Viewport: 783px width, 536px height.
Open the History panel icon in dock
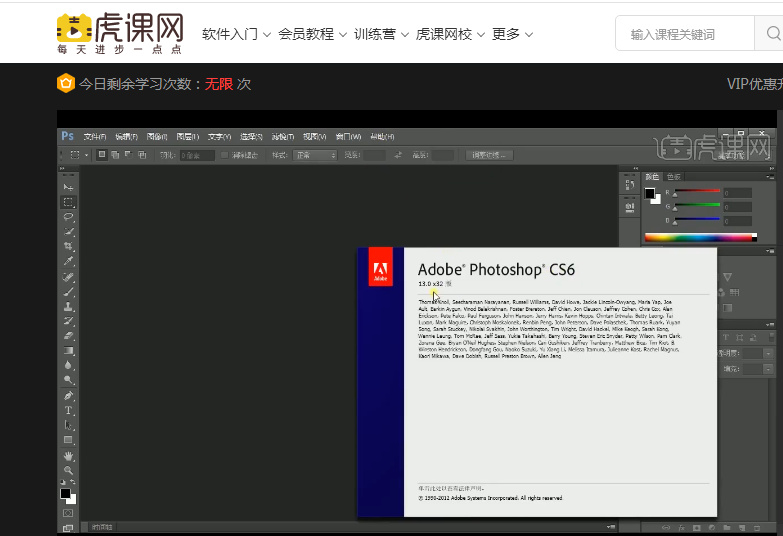pos(630,185)
